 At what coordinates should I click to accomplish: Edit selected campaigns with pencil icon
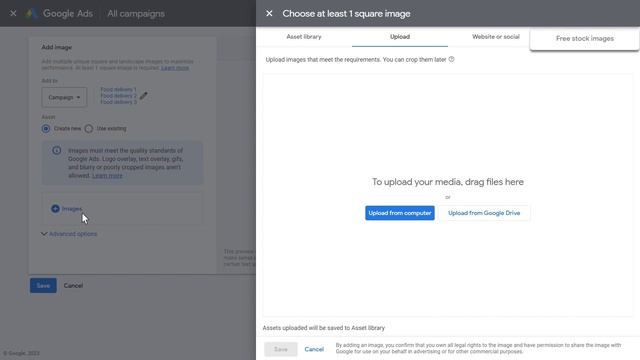pyautogui.click(x=143, y=96)
